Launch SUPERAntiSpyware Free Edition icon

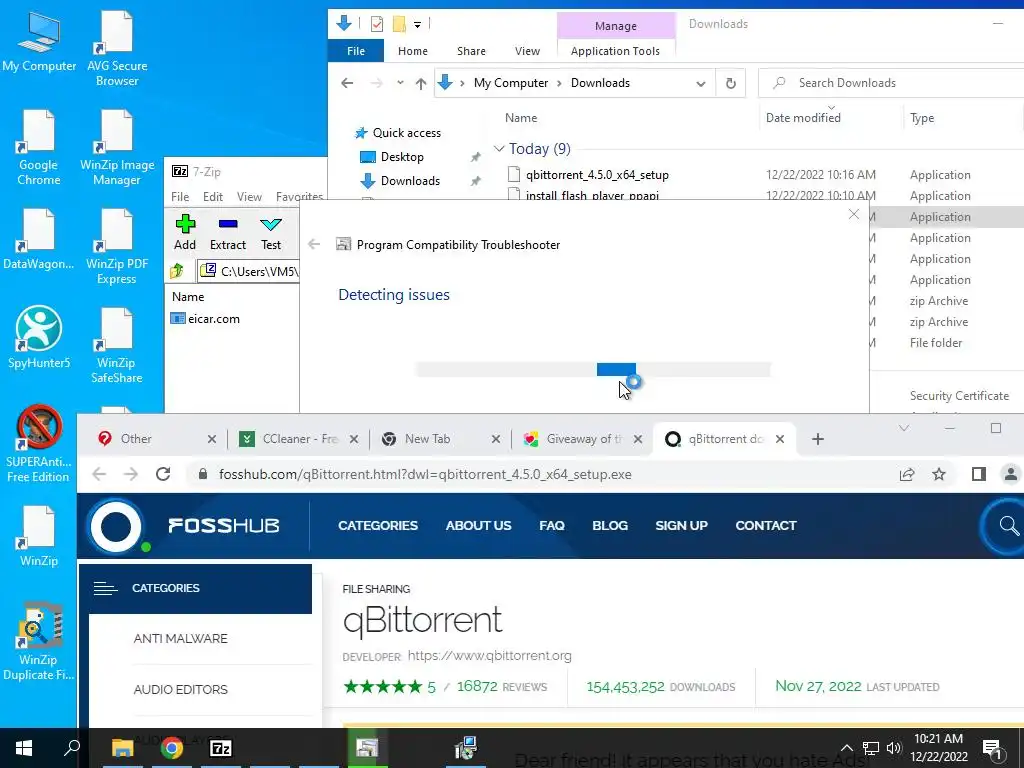39,444
